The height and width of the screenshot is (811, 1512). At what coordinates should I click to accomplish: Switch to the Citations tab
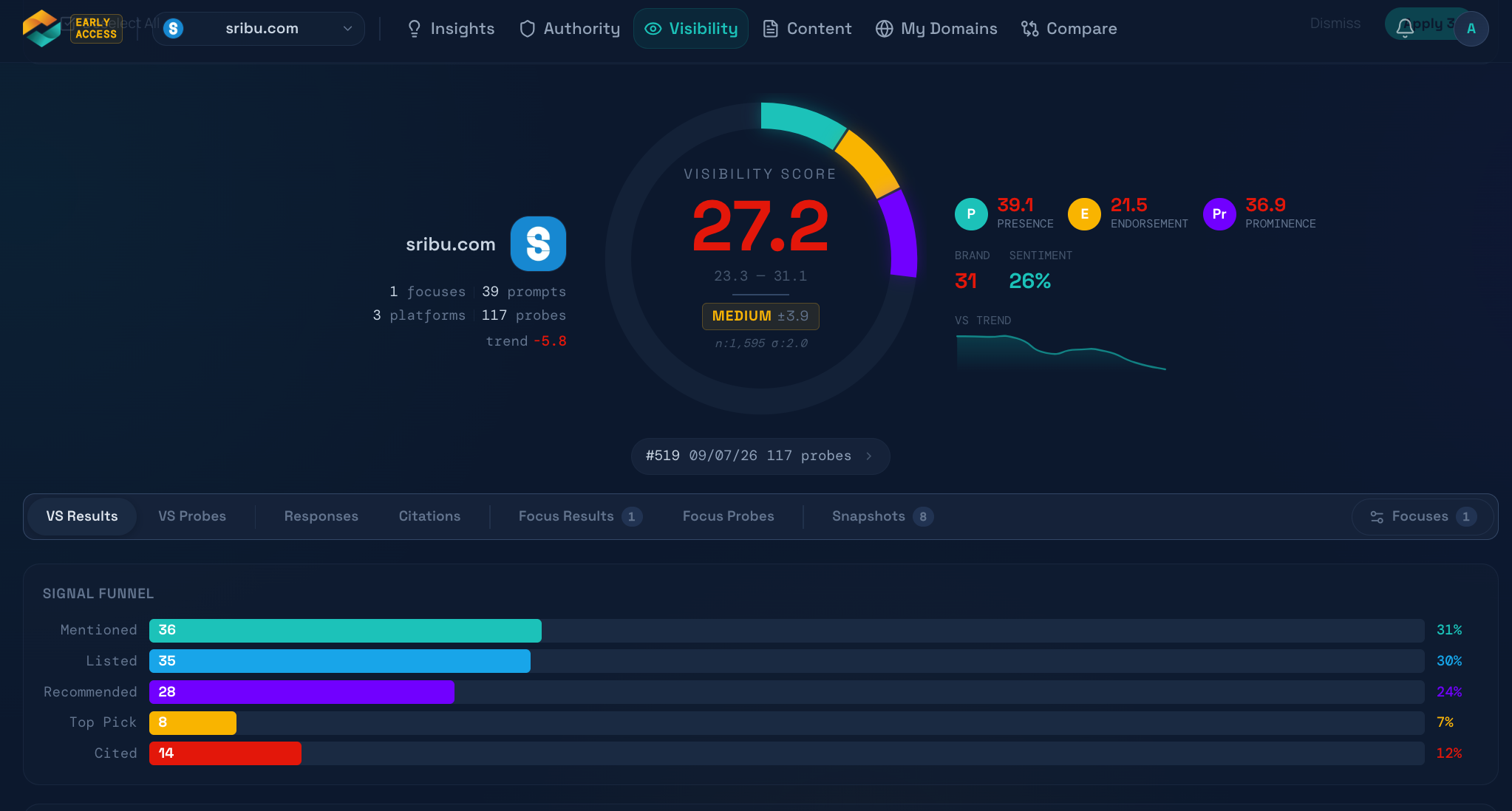pyautogui.click(x=429, y=516)
